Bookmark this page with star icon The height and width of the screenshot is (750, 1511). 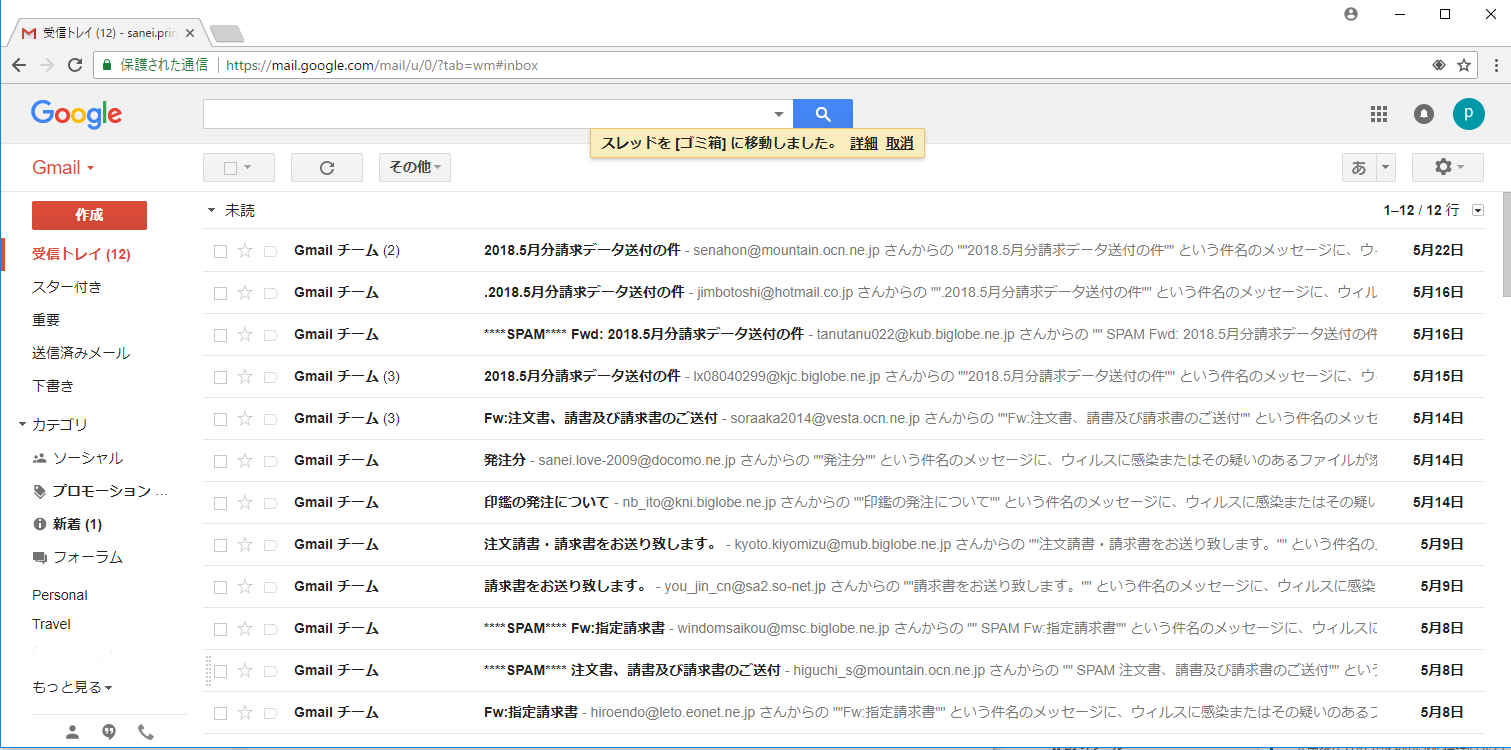point(1464,65)
